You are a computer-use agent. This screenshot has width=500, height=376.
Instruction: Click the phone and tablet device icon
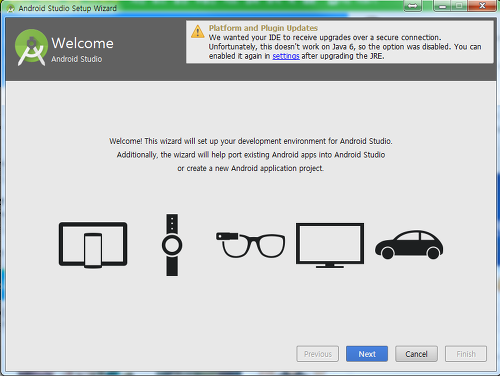click(93, 245)
